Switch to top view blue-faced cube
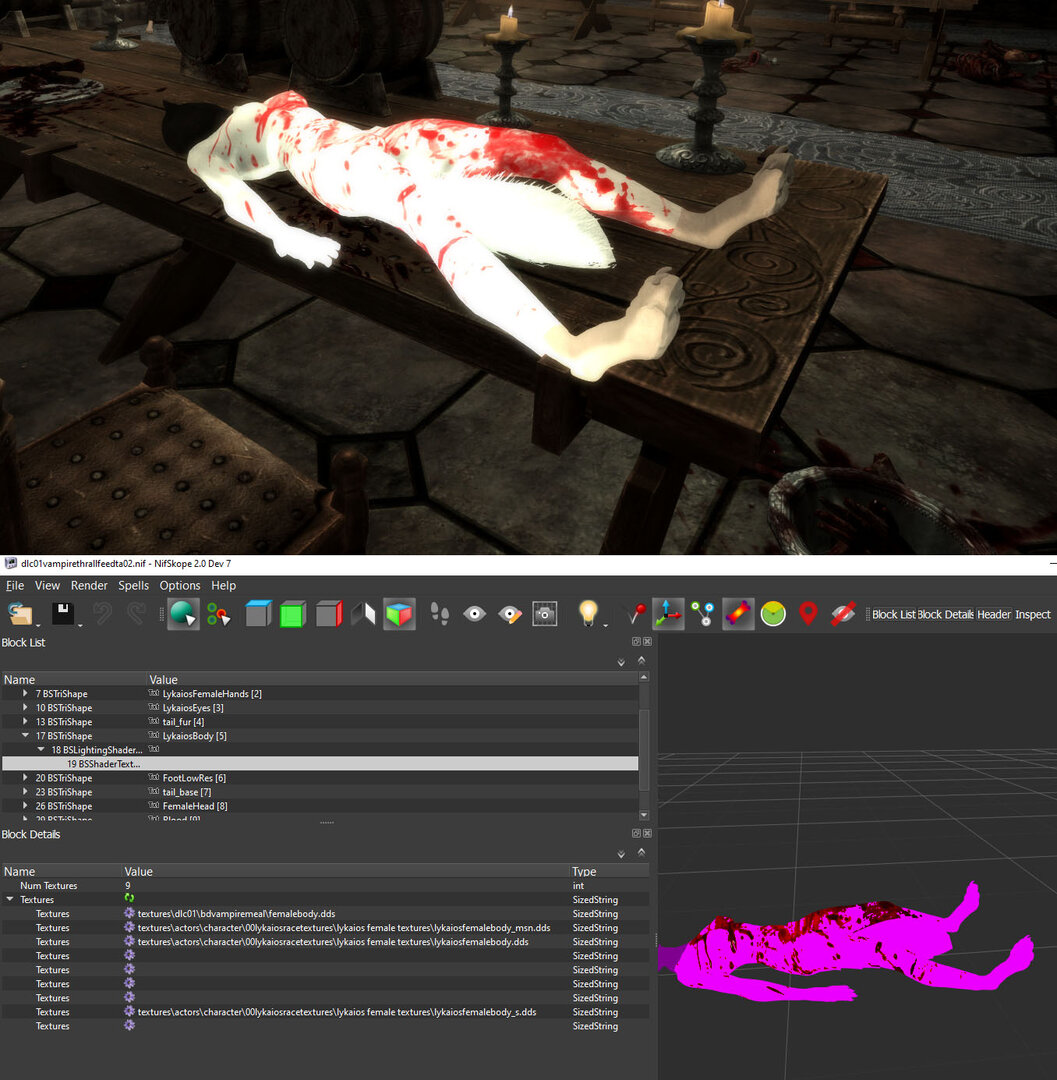Image resolution: width=1057 pixels, height=1080 pixels. [258, 614]
